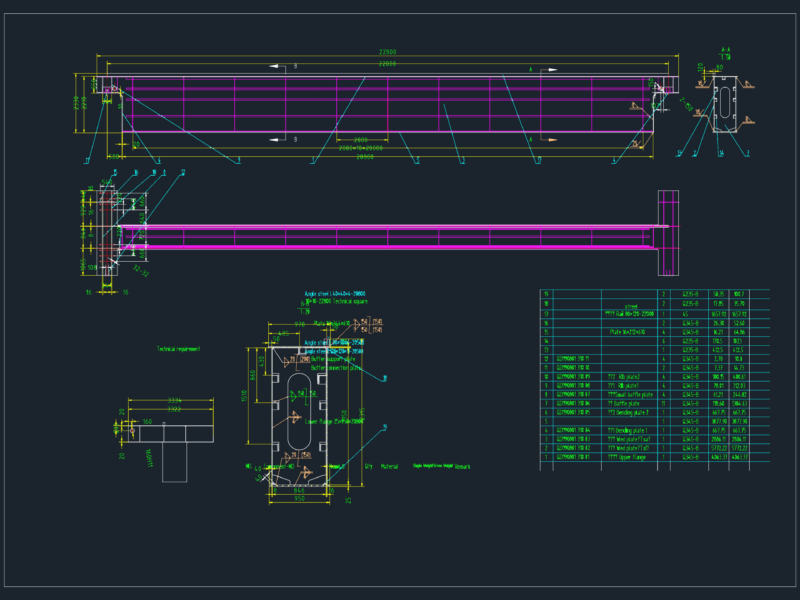Screen dimensions: 800x600
Task: Click the 846 dimension under the section
Action: [x=299, y=491]
